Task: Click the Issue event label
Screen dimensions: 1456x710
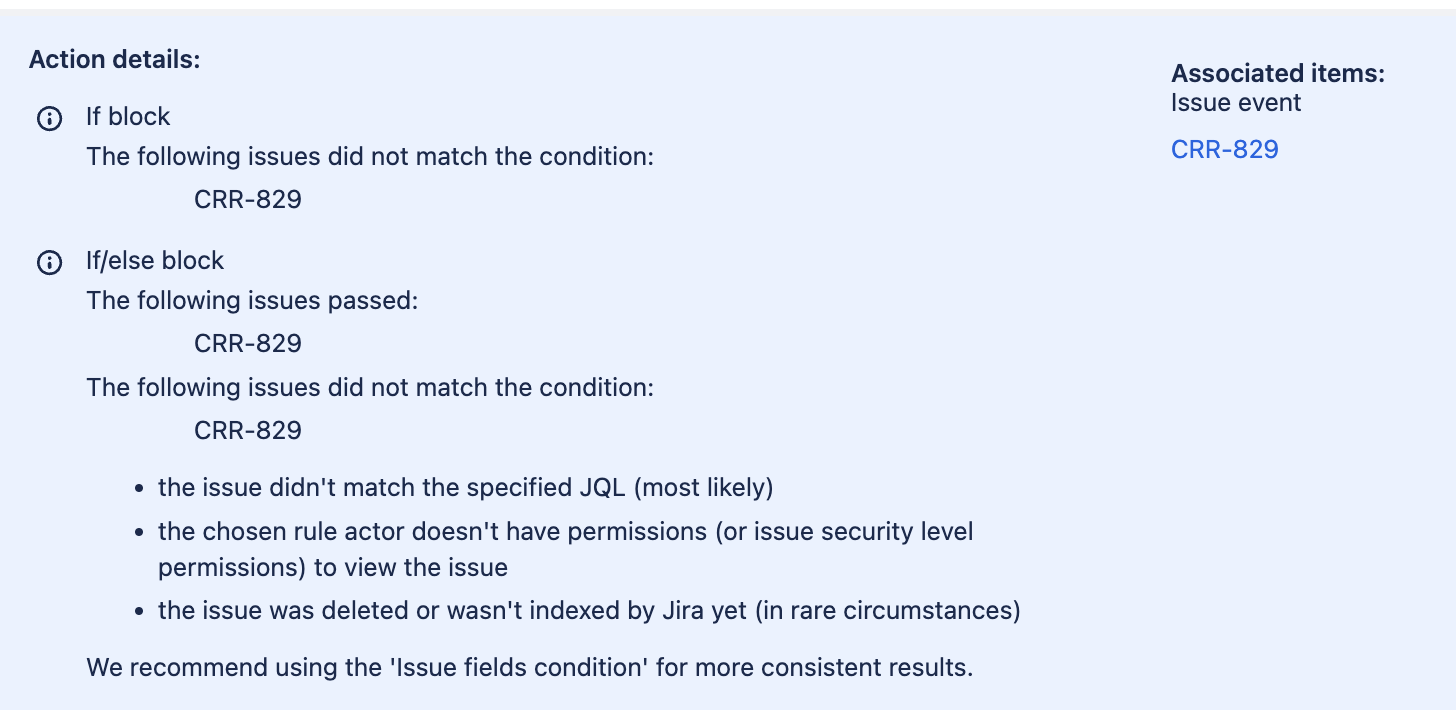Action: (1235, 102)
